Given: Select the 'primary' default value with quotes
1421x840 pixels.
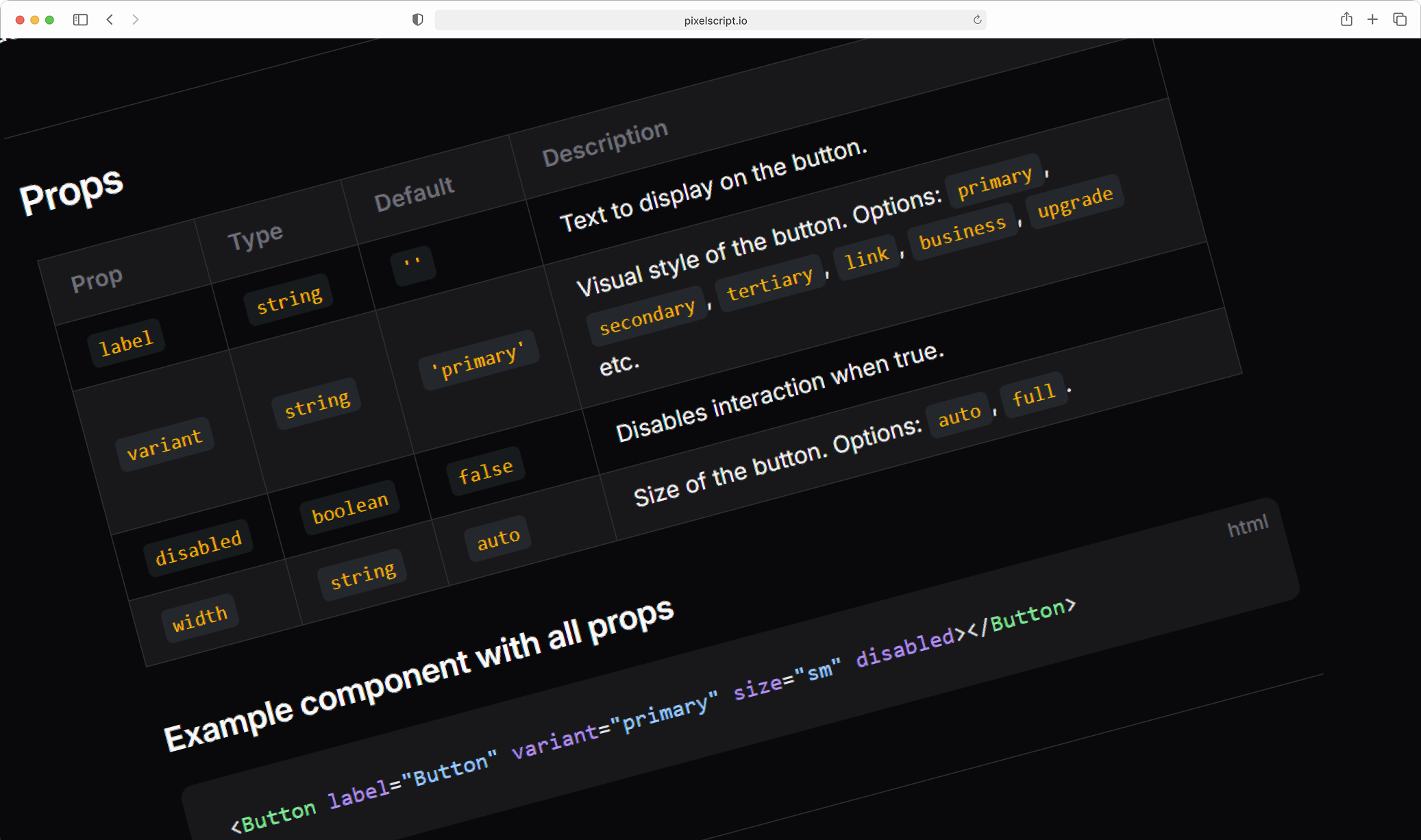Looking at the screenshot, I should pyautogui.click(x=479, y=360).
